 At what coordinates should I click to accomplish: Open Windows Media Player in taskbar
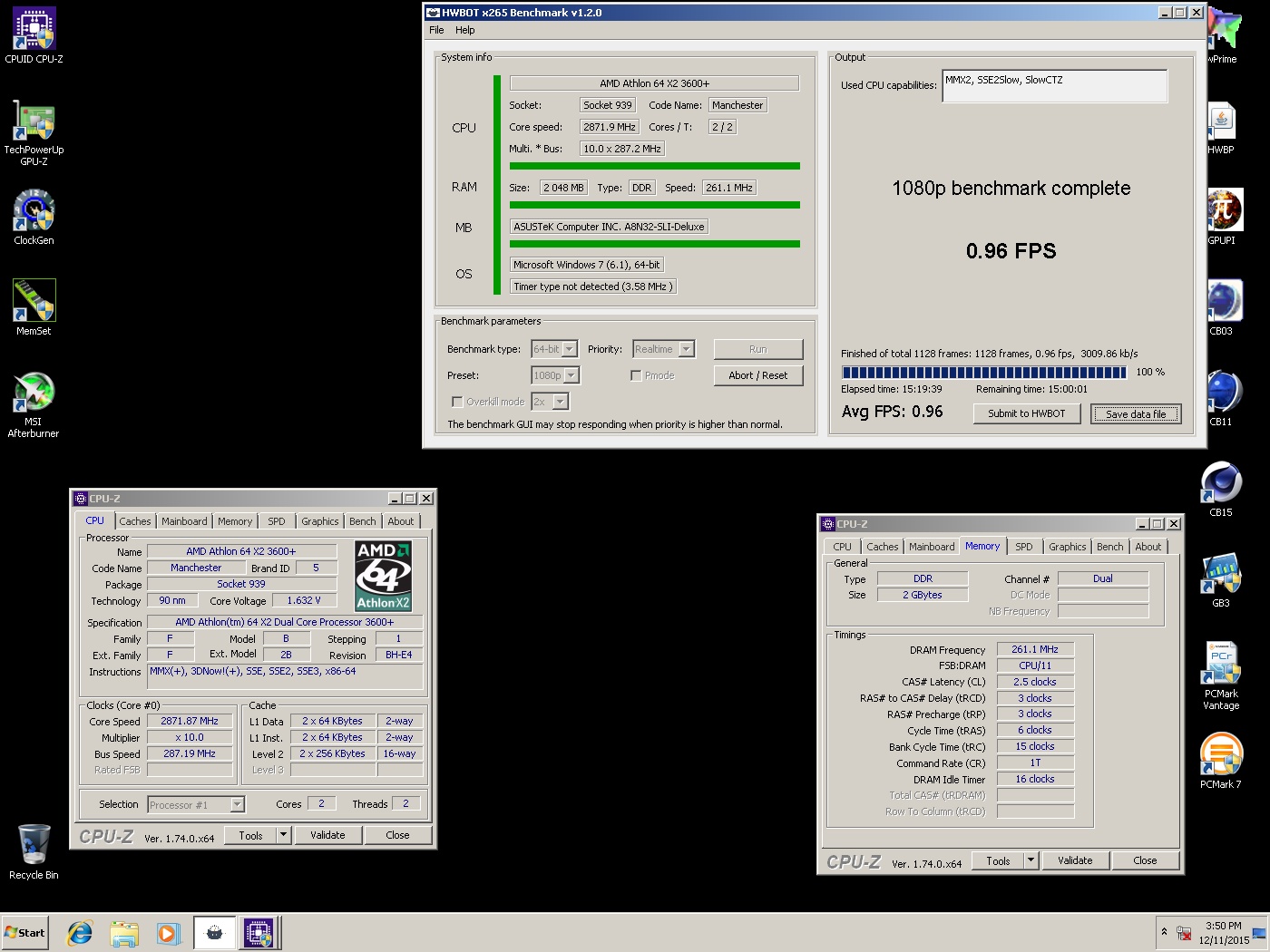[x=168, y=932]
